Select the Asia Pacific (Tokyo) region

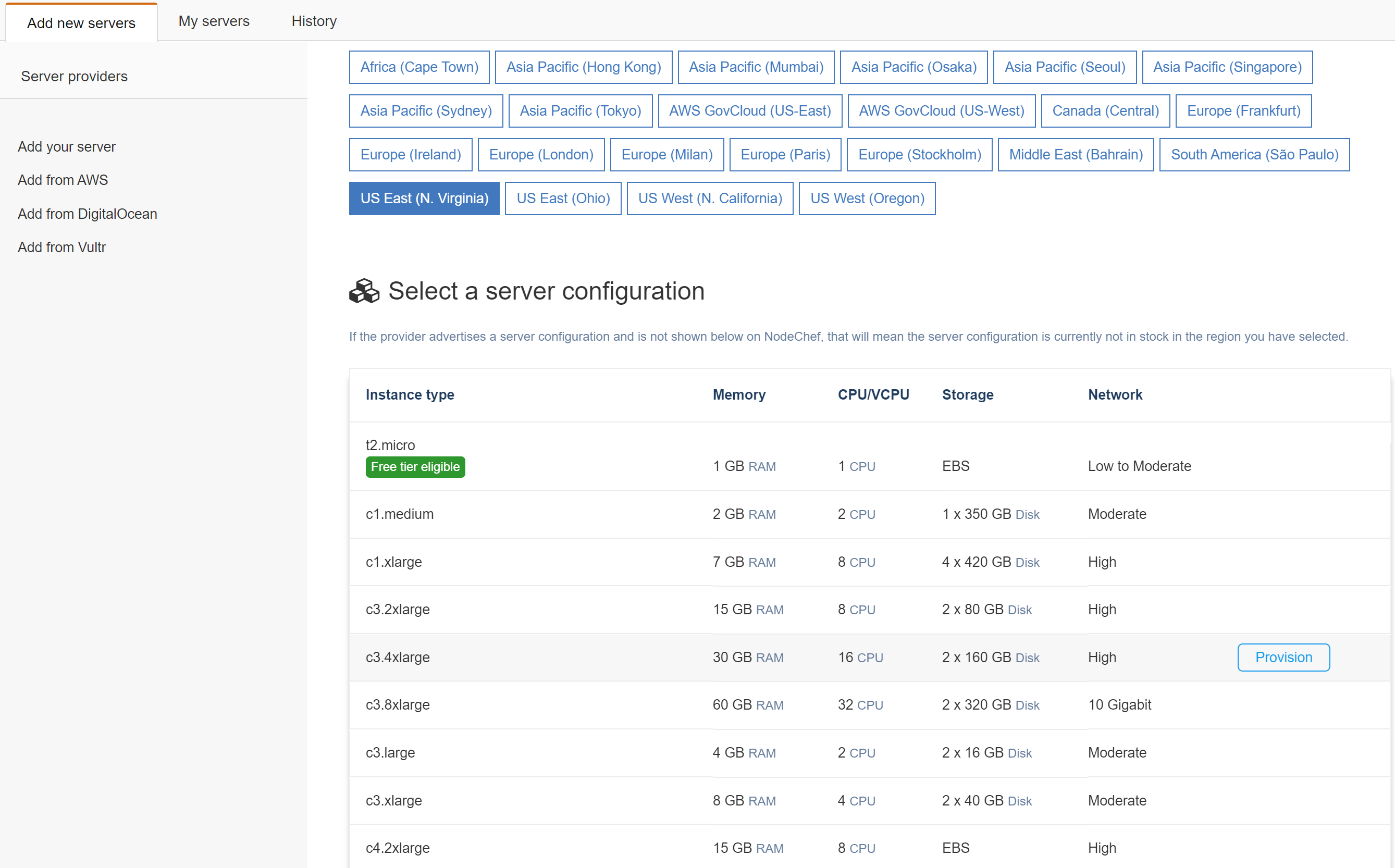(x=581, y=111)
